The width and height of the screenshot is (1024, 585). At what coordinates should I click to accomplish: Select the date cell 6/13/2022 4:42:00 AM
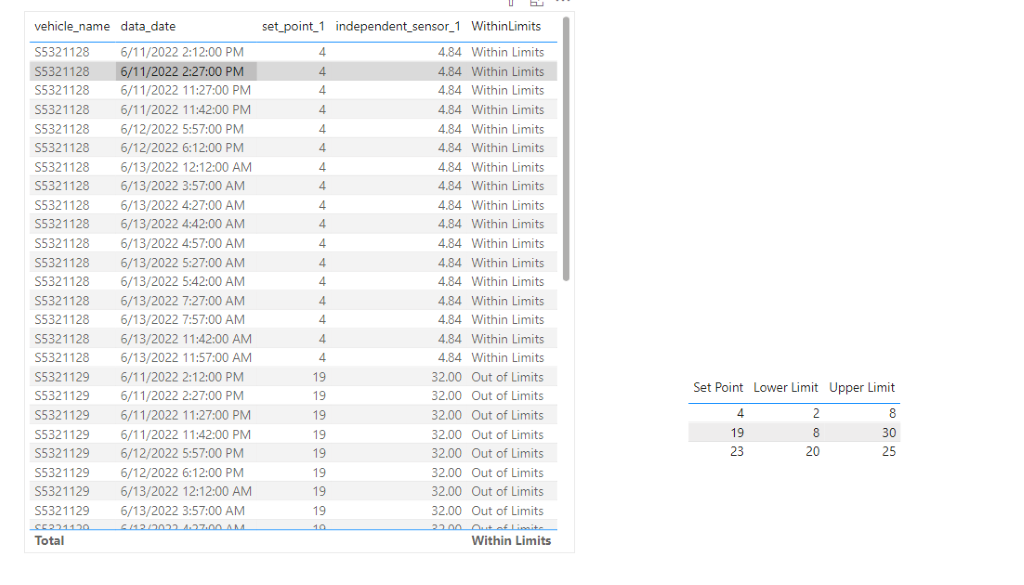[x=183, y=224]
